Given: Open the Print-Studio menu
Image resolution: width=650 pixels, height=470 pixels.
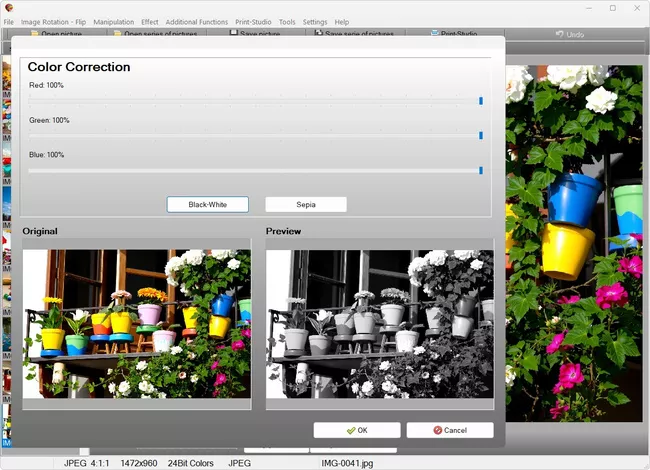Looking at the screenshot, I should 253,22.
